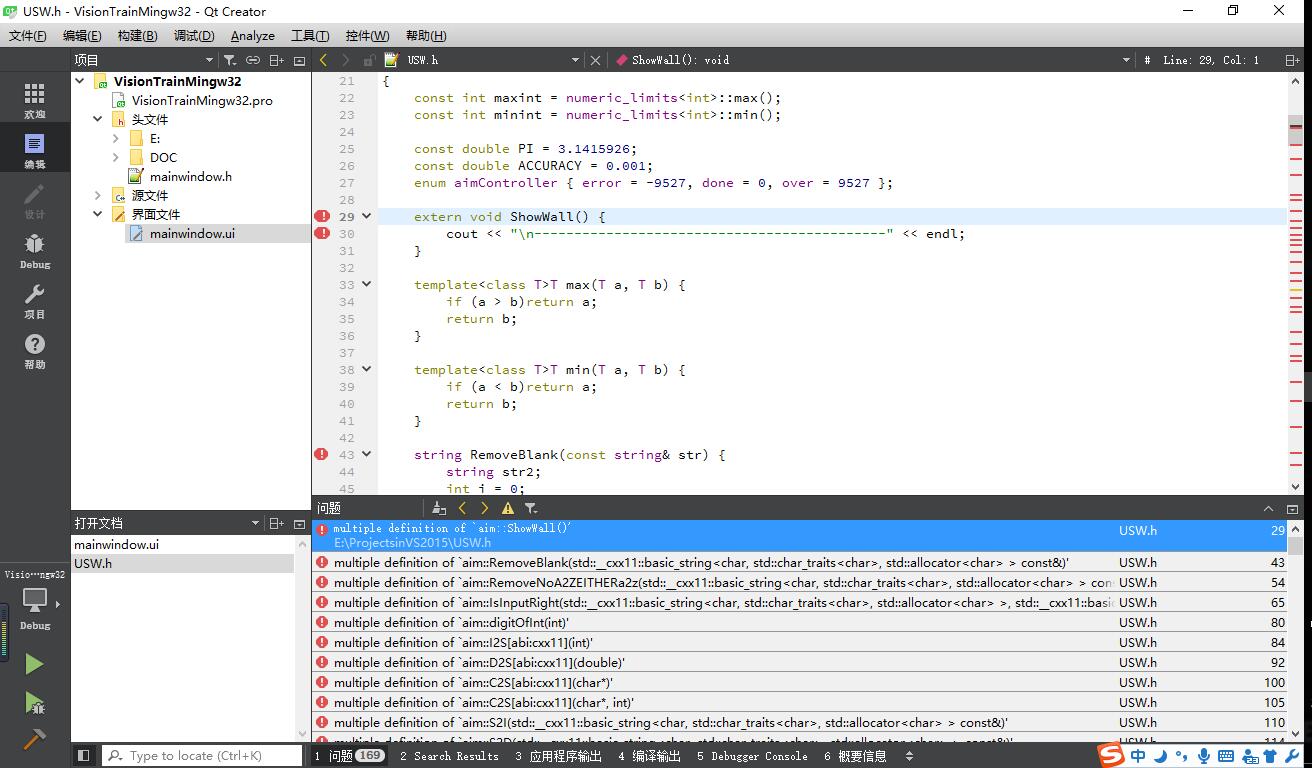
Task: Switch to Search Results output tab
Action: tap(449, 756)
